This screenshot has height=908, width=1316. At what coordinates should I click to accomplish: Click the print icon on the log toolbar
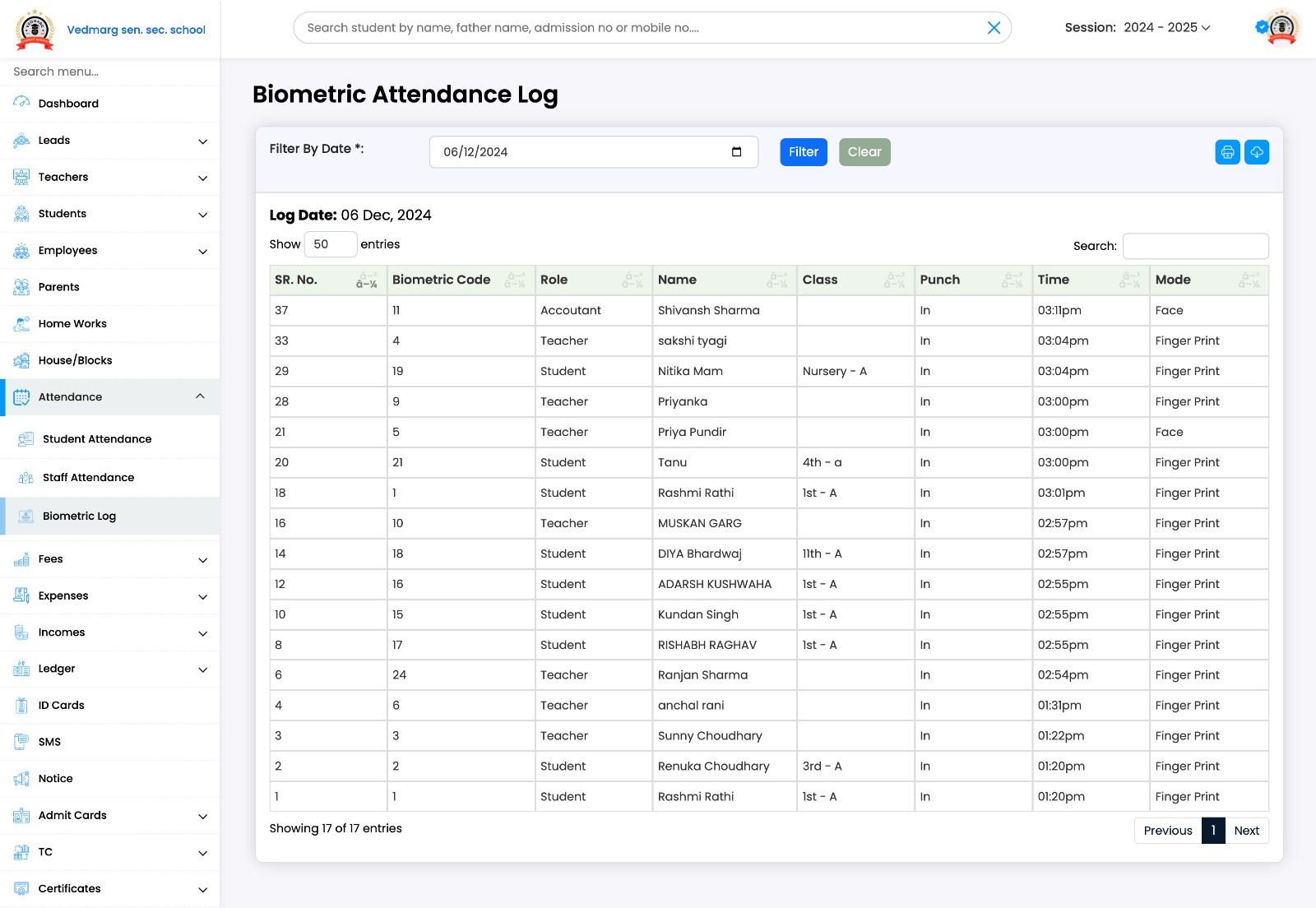coord(1227,151)
